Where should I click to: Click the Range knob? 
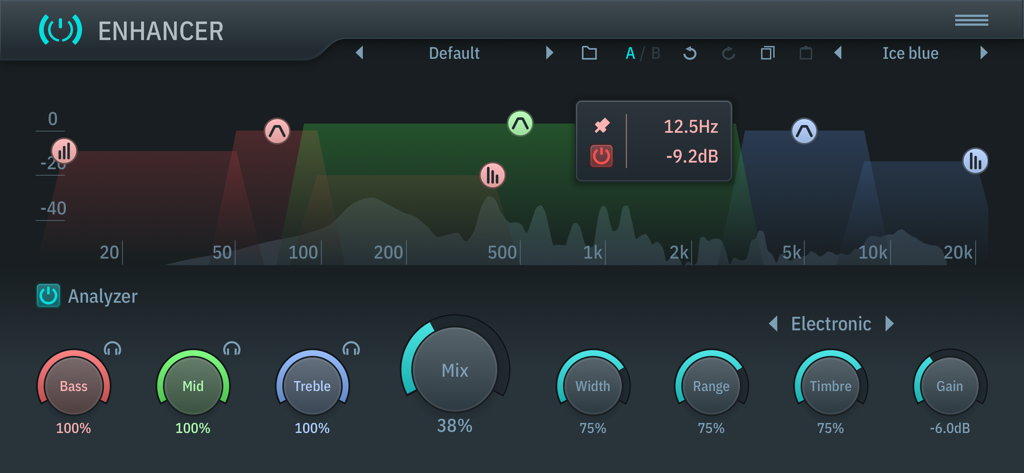click(x=711, y=386)
